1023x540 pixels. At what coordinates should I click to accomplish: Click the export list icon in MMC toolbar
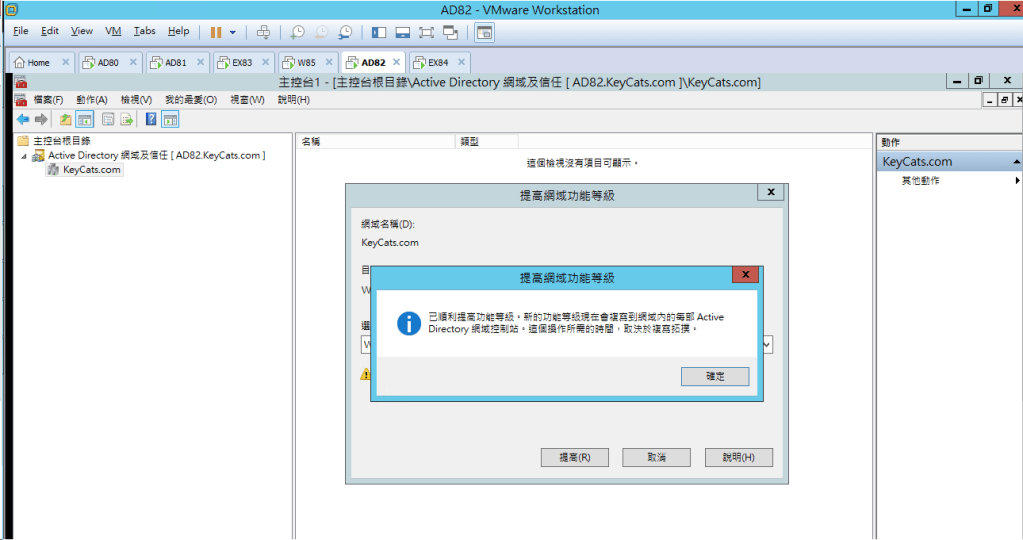pos(127,119)
